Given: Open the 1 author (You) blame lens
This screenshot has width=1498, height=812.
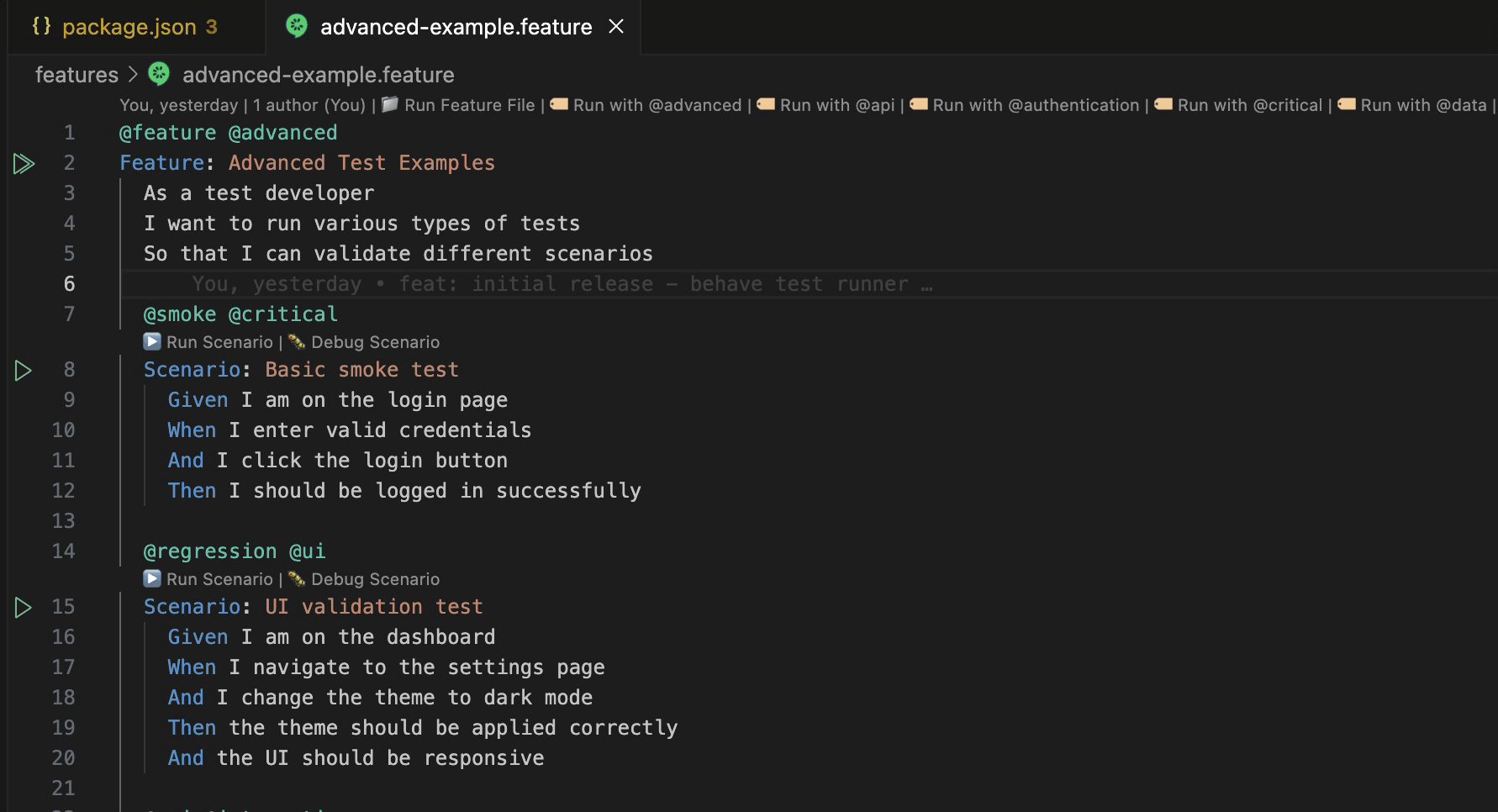Looking at the screenshot, I should pyautogui.click(x=309, y=105).
